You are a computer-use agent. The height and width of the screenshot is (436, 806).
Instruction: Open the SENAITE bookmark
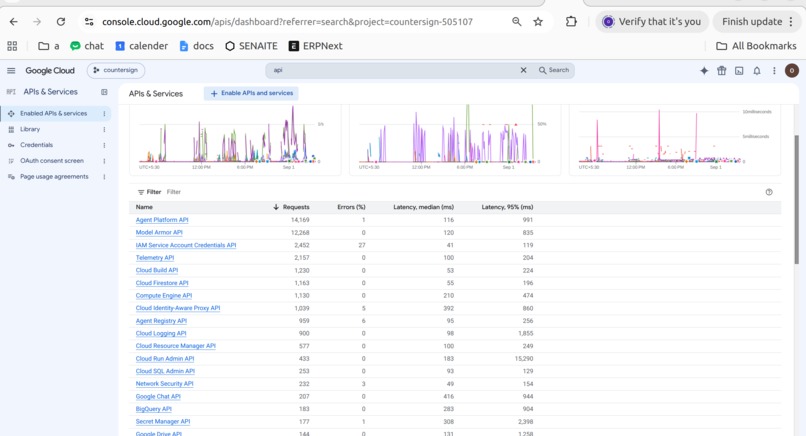251,46
